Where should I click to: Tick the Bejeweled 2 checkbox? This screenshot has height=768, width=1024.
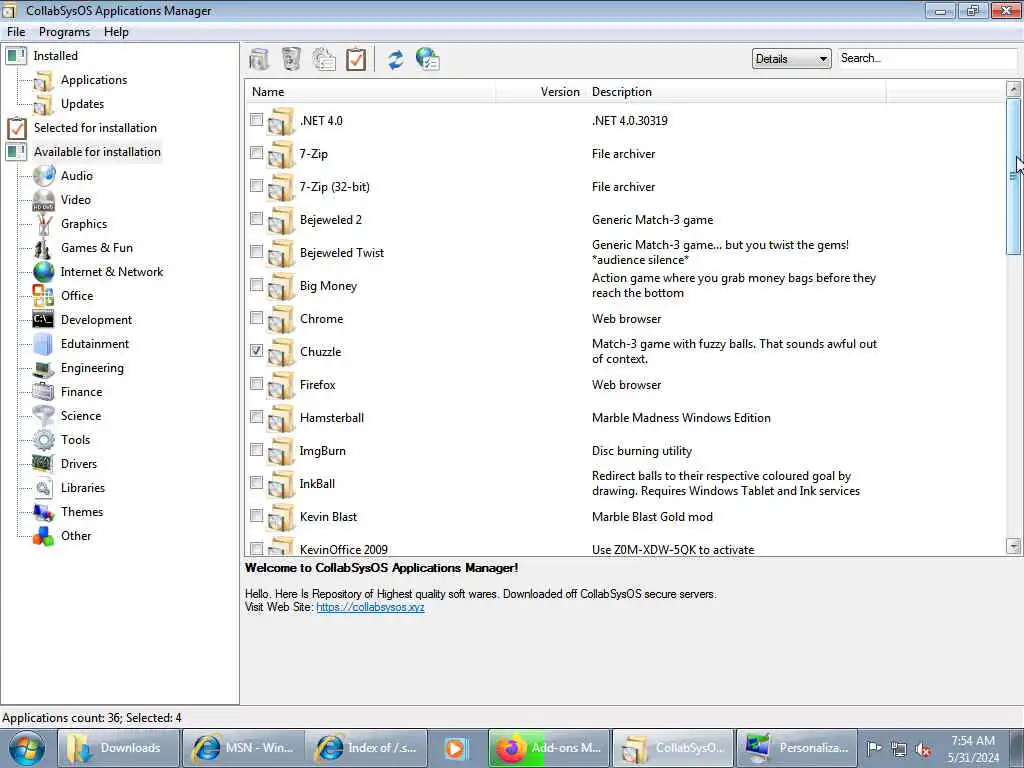[x=257, y=219]
